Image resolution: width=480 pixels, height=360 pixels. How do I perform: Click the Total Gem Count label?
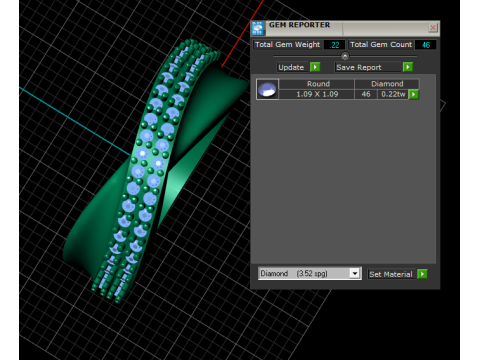pyautogui.click(x=381, y=45)
